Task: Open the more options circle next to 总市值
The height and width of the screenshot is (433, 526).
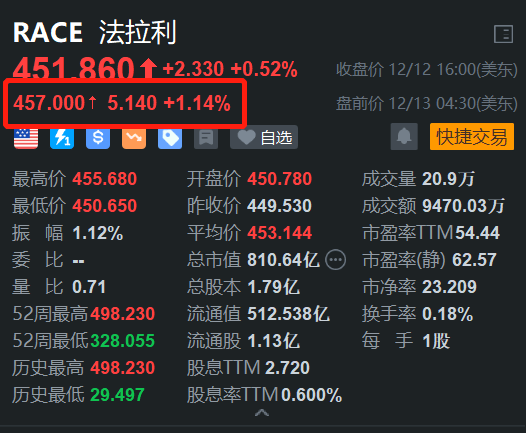Action: point(335,260)
